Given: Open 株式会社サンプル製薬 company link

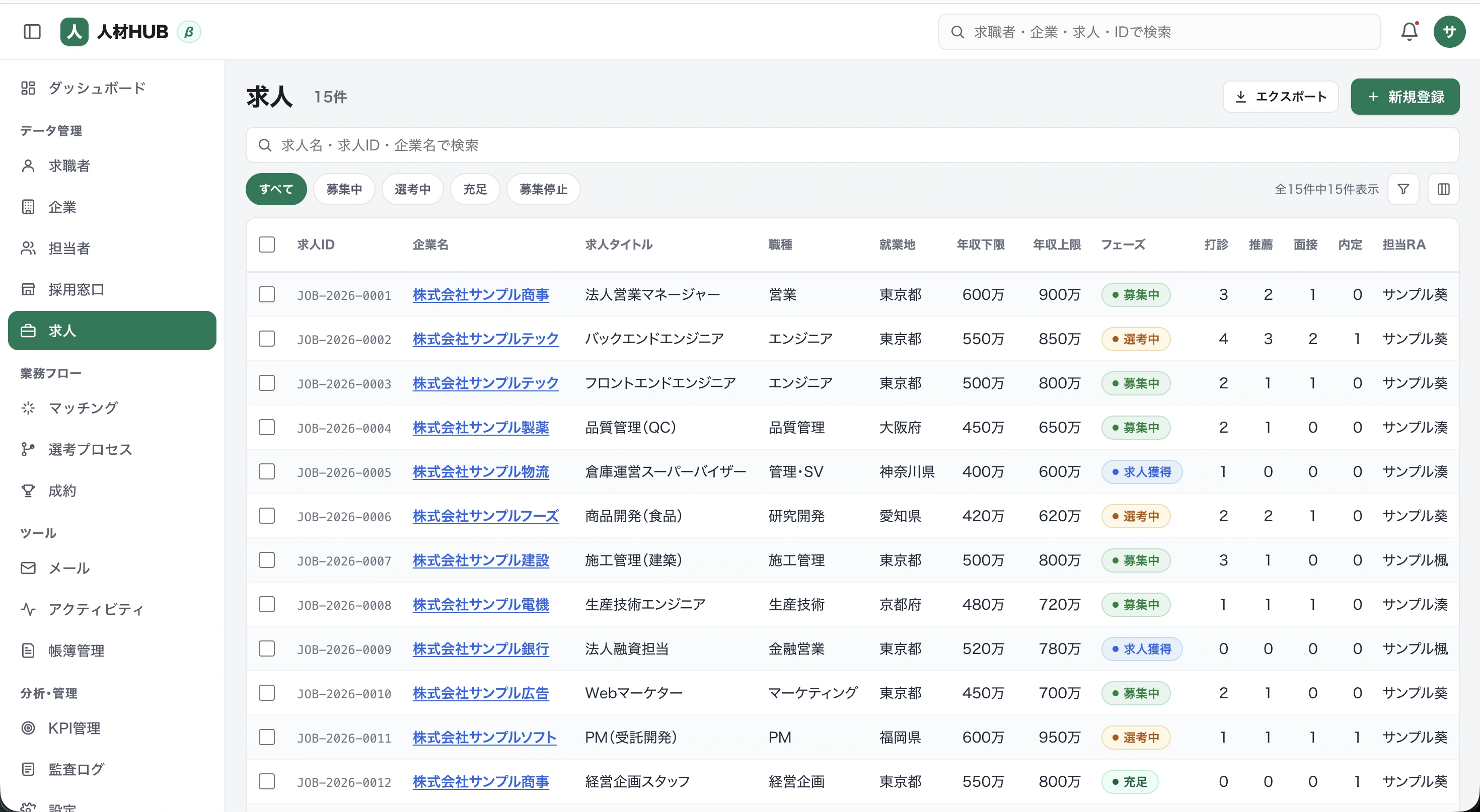Looking at the screenshot, I should pos(481,427).
